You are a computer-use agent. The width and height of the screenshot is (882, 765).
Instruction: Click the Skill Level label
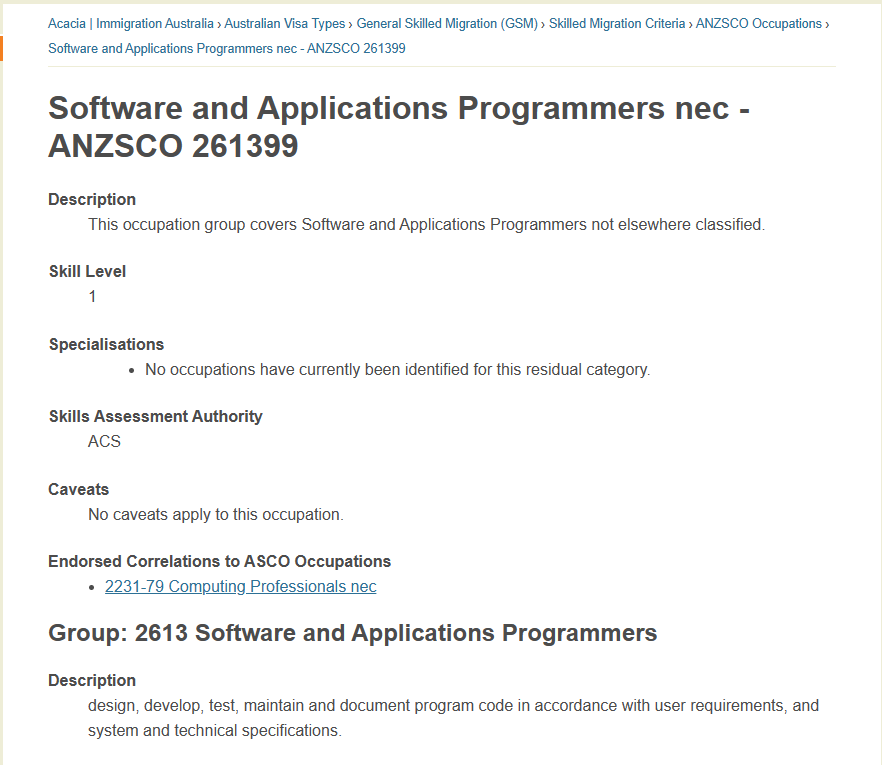point(87,271)
